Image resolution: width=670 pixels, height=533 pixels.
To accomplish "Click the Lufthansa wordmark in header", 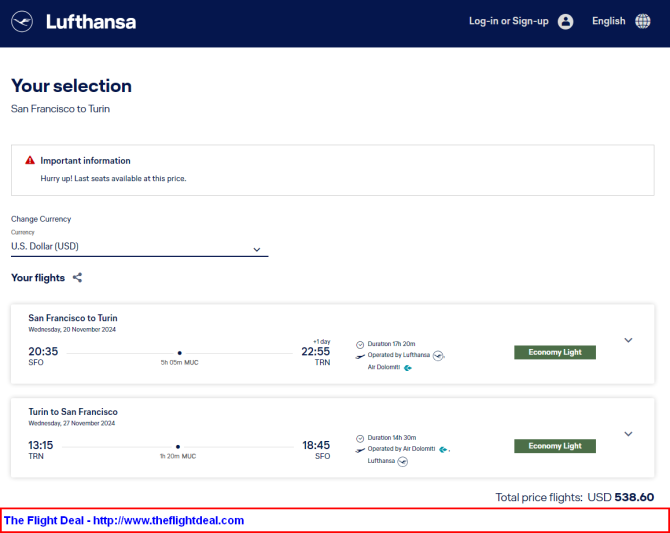I will tap(91, 22).
